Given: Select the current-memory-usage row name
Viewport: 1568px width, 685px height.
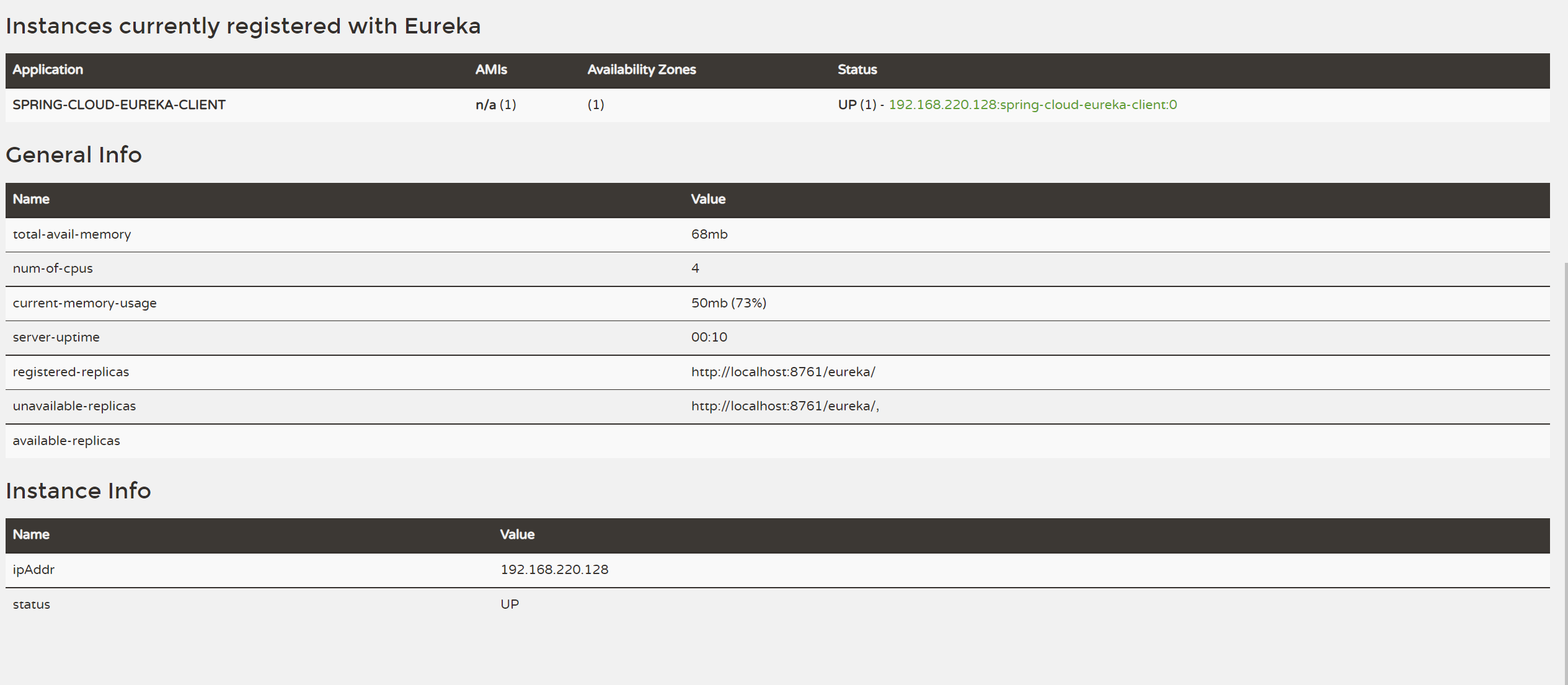Looking at the screenshot, I should click(x=85, y=303).
